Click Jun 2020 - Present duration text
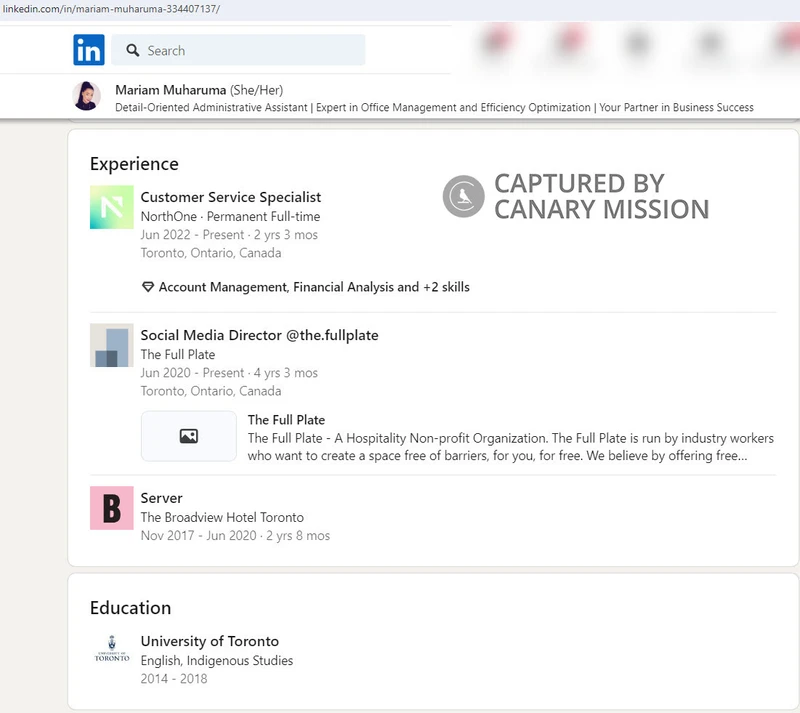Screen dimensions: 800x713 229,373
